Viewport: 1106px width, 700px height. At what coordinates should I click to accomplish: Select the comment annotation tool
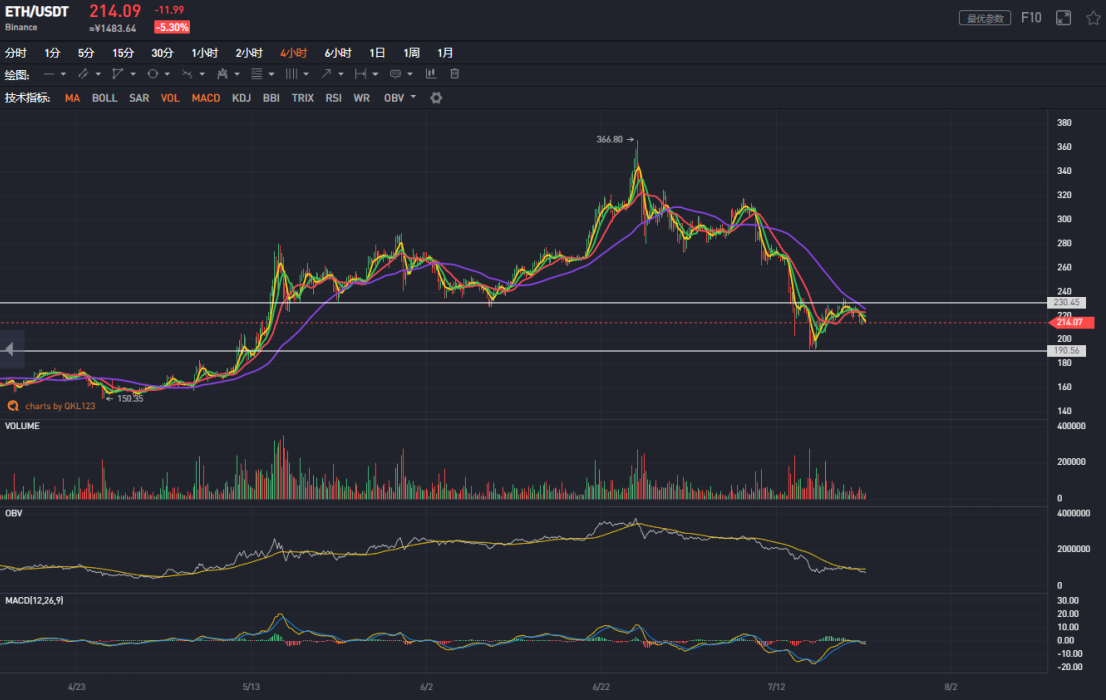[x=396, y=74]
